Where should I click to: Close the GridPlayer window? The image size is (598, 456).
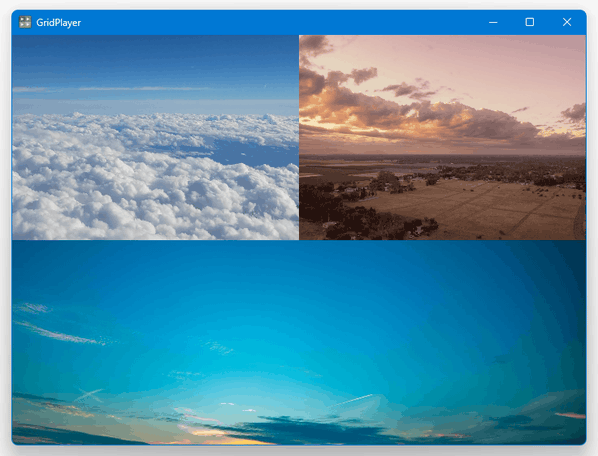click(x=567, y=22)
